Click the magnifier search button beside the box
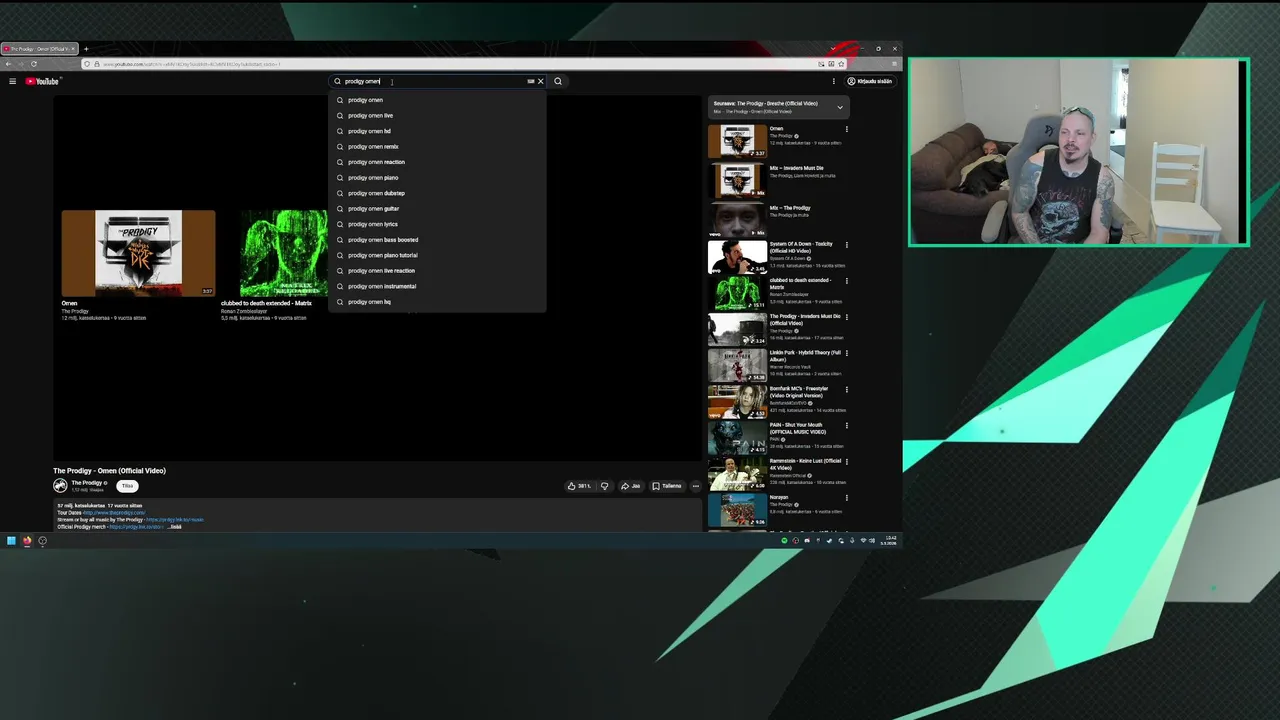Image resolution: width=1280 pixels, height=720 pixels. (558, 81)
